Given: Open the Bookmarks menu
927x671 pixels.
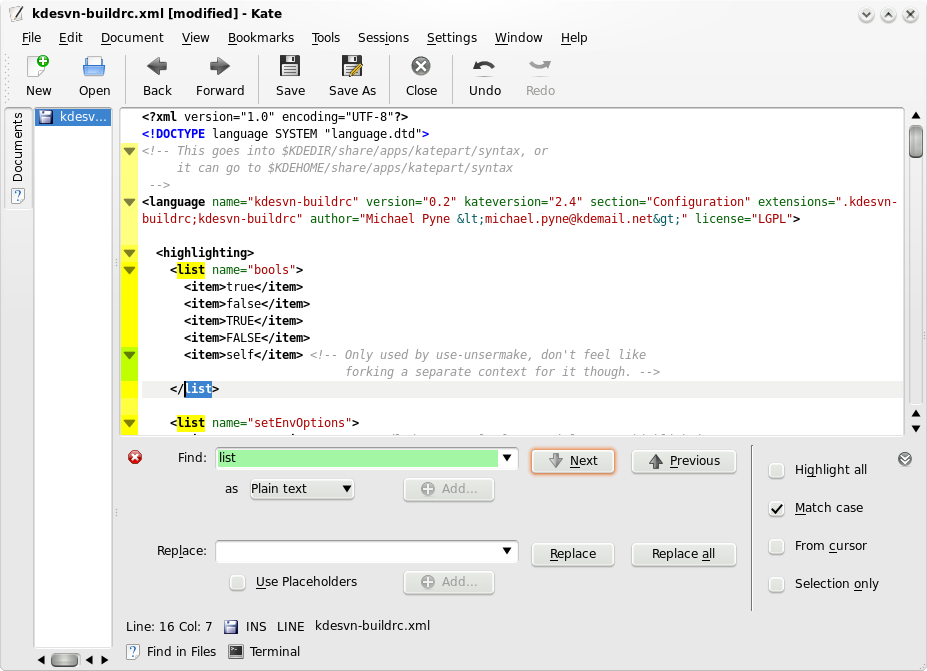Looking at the screenshot, I should click(261, 38).
